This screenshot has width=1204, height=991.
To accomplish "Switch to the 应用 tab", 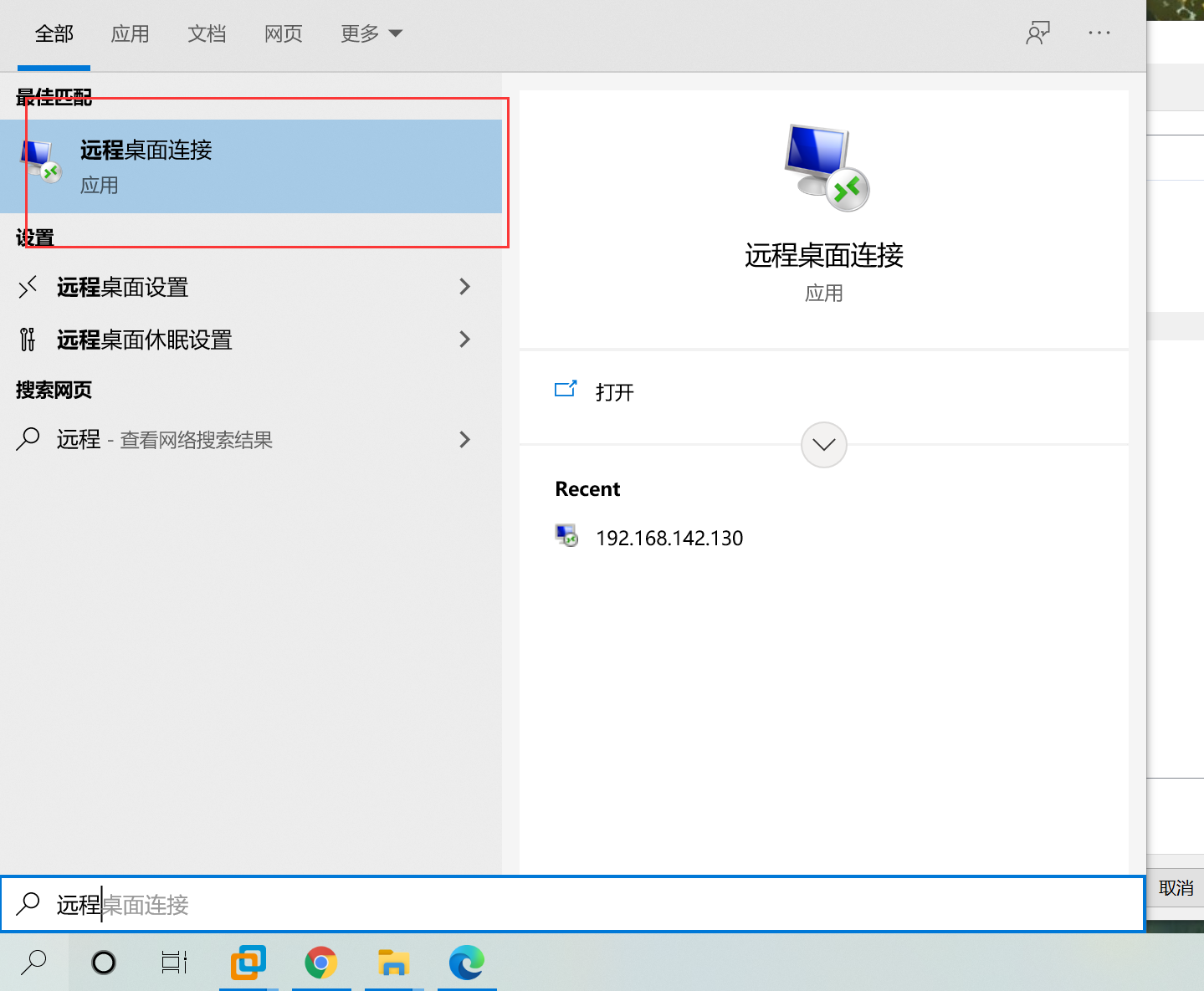I will [131, 33].
